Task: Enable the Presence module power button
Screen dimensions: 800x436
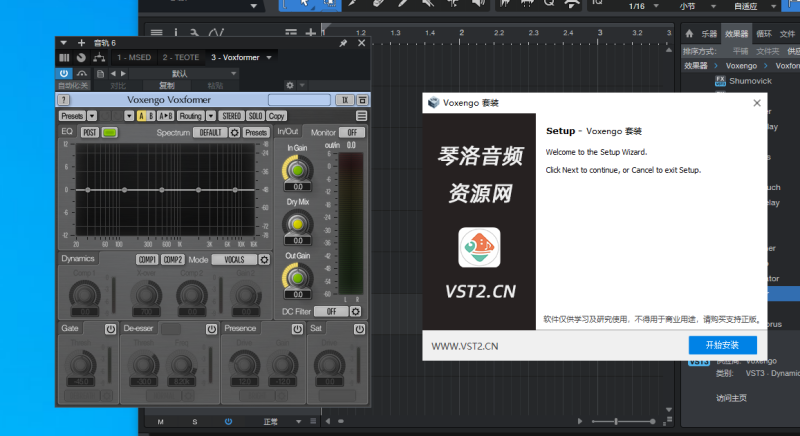Action: tap(297, 329)
